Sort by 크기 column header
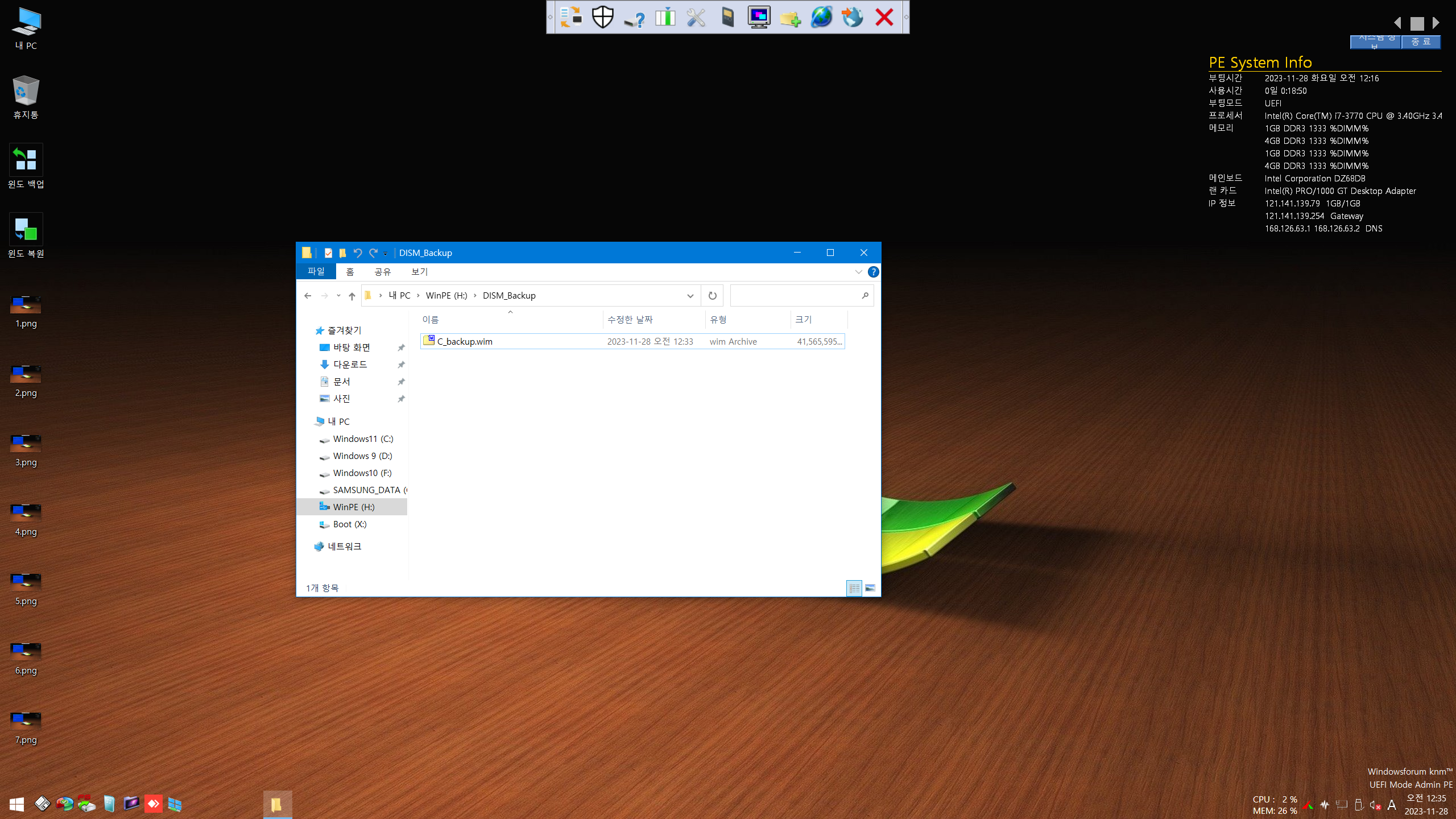 (x=818, y=320)
